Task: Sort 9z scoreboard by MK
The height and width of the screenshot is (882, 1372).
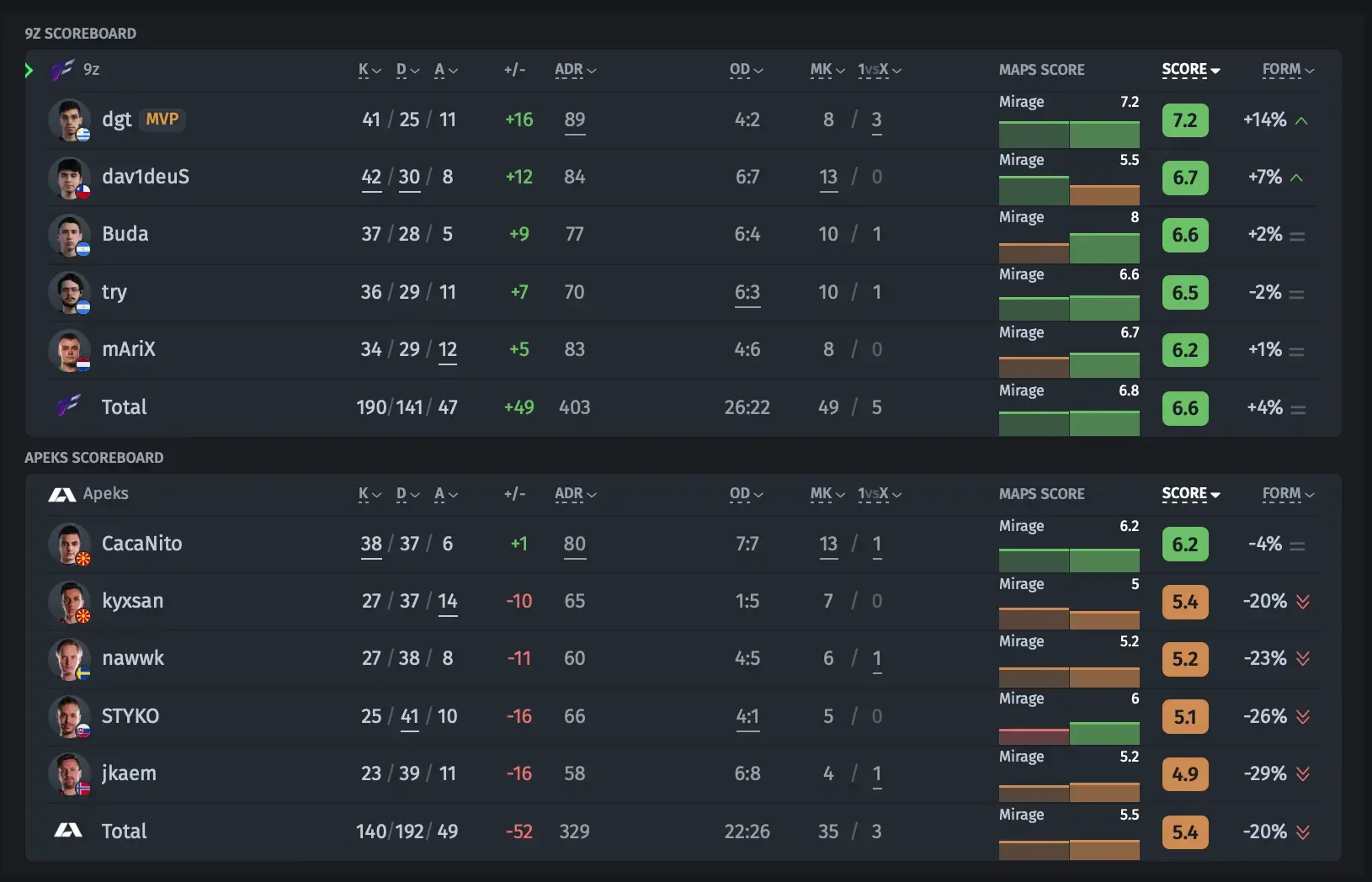Action: [827, 70]
